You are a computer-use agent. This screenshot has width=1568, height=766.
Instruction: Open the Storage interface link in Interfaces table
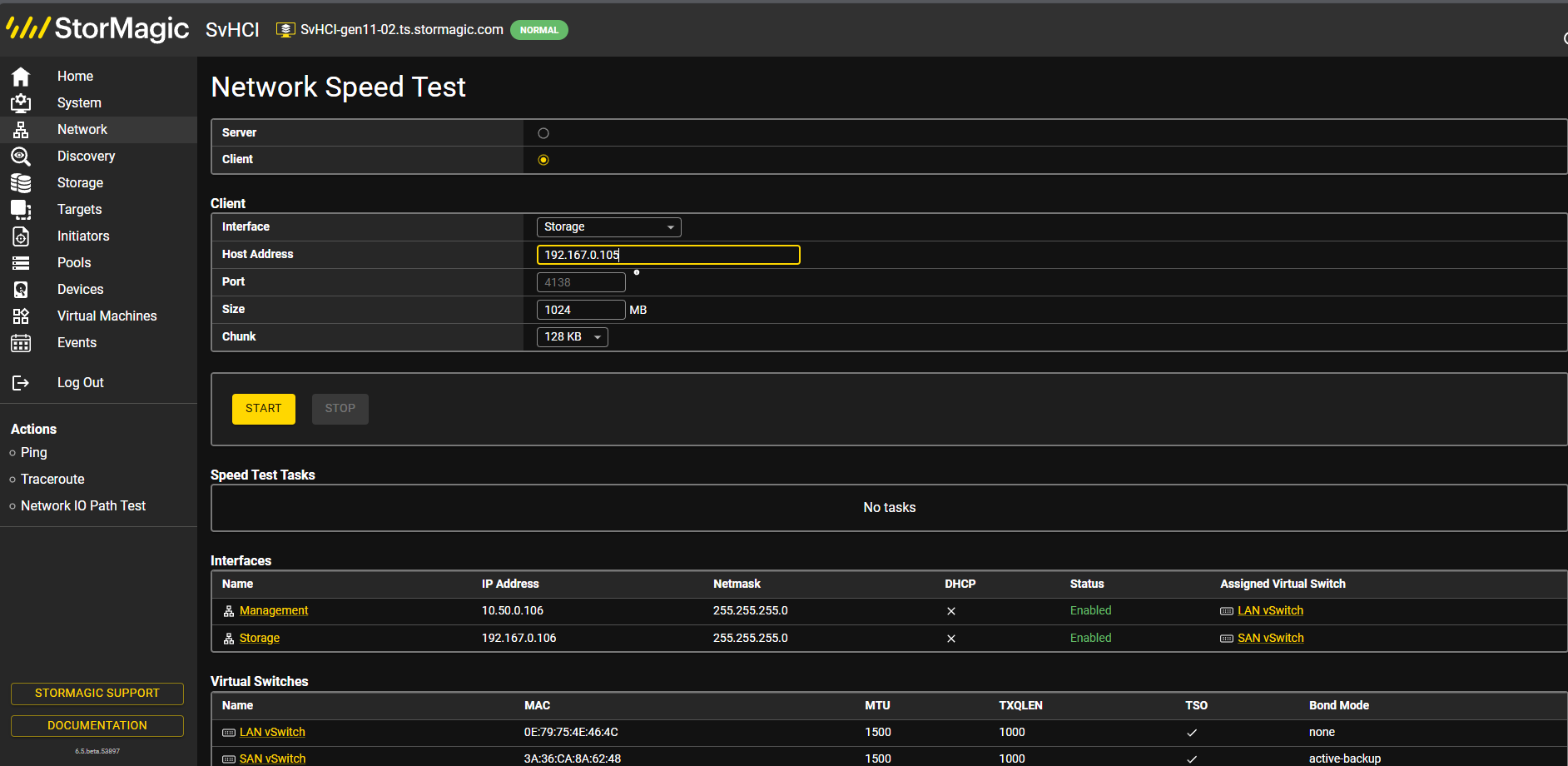coord(260,639)
